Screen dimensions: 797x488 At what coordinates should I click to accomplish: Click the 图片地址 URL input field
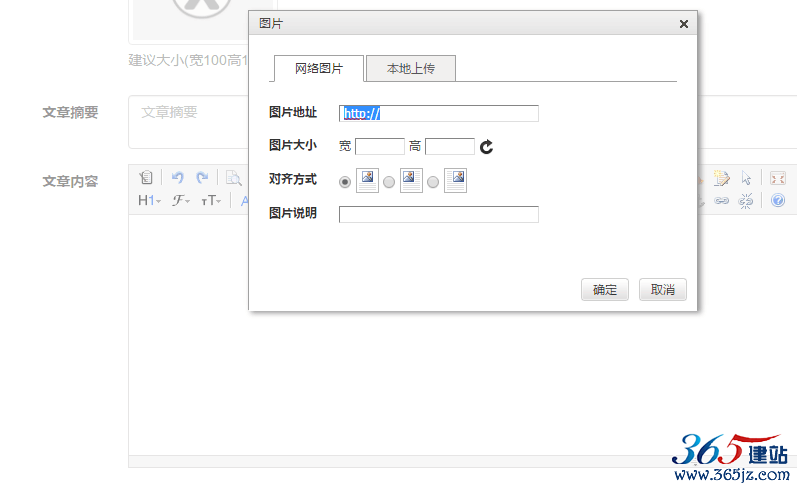439,113
